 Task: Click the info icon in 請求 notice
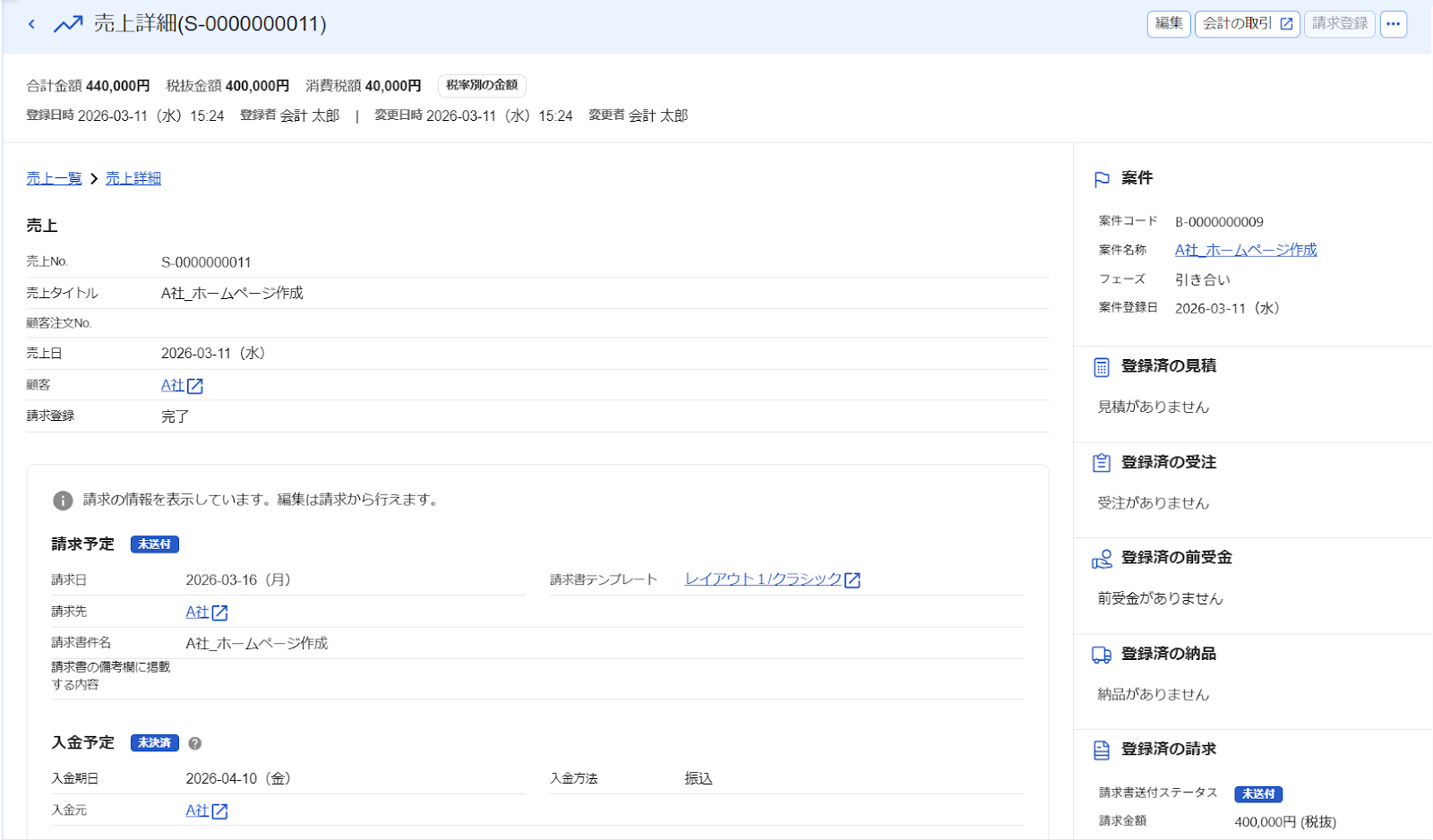coord(63,501)
